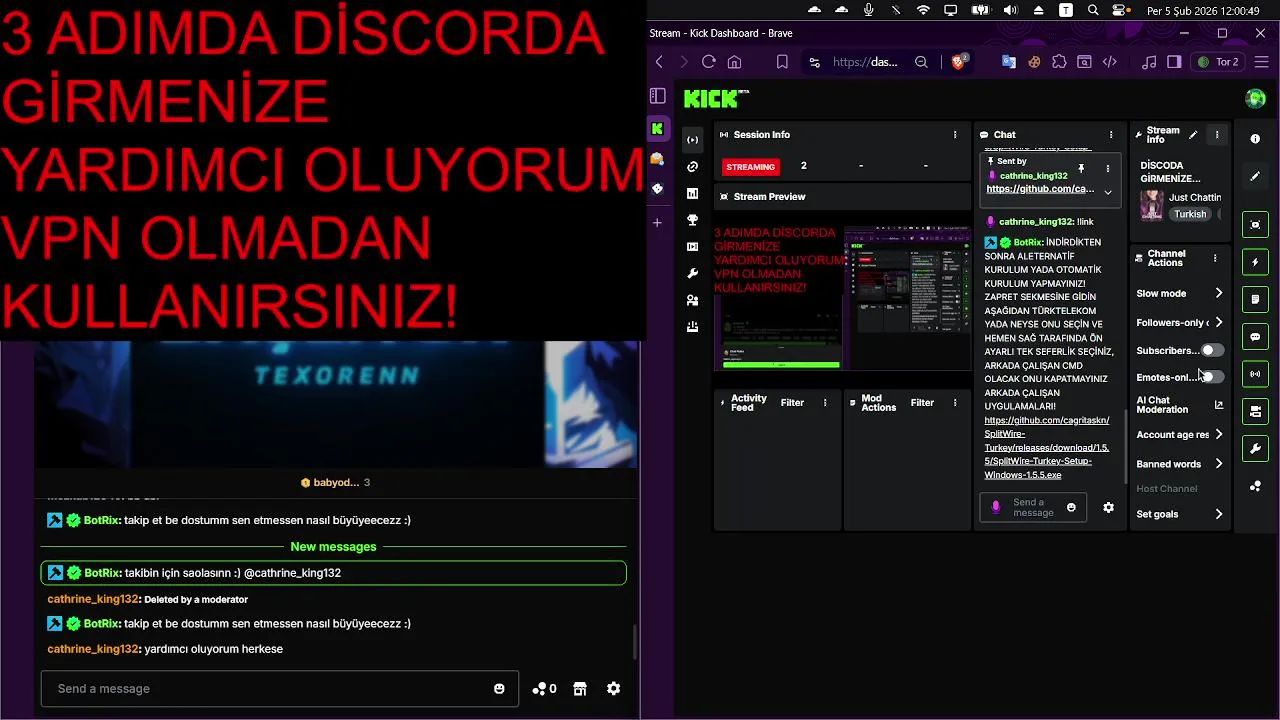The image size is (1280, 720).
Task: Open the Brave extensions puzzle icon
Action: [x=1059, y=62]
